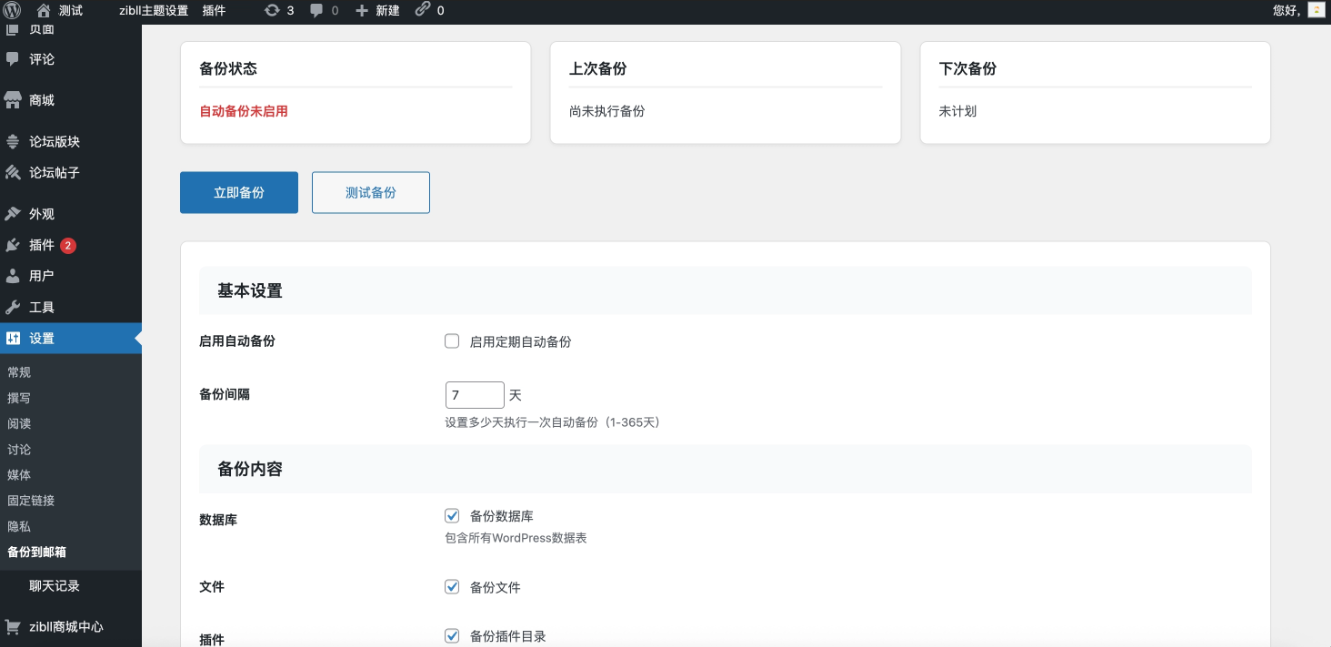Select the 工具 wrench icon in sidebar
The image size is (1331, 647).
pyautogui.click(x=12, y=306)
